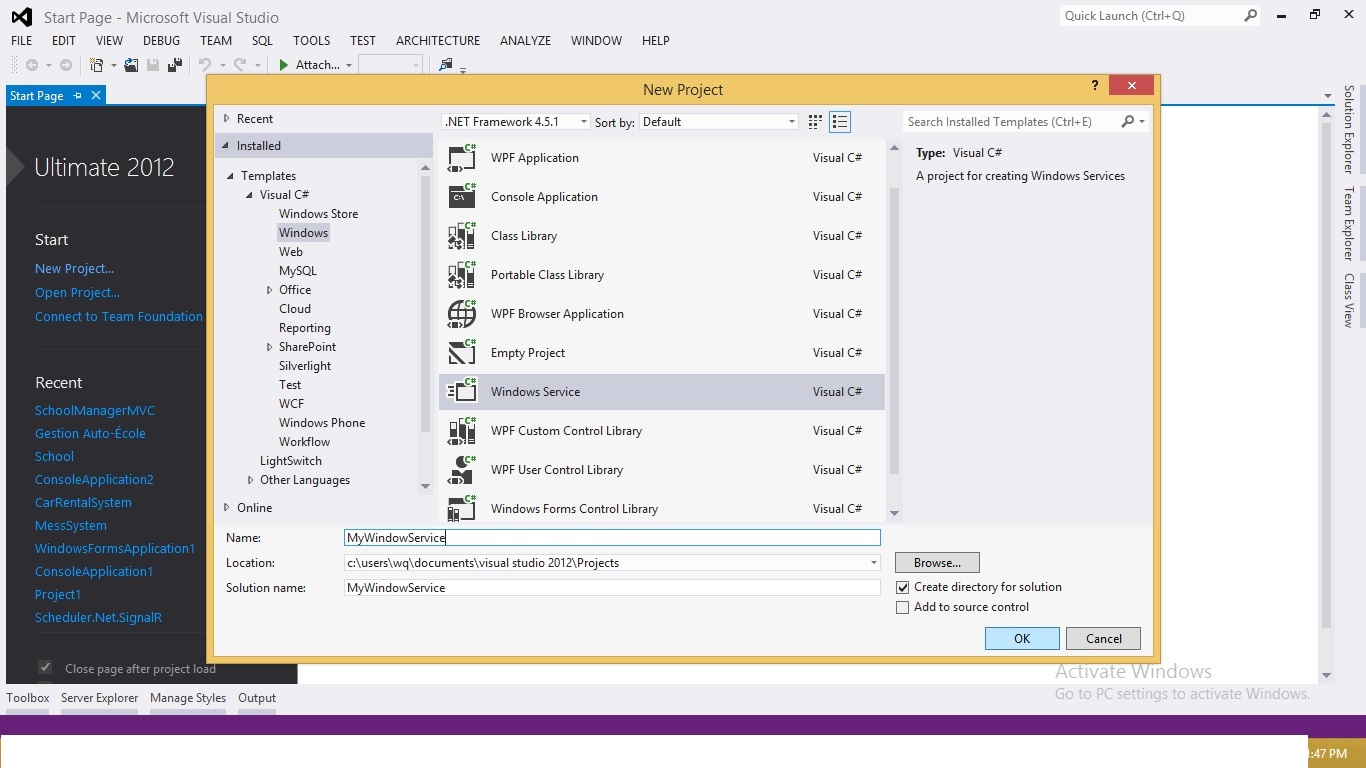Select the WPF User Control Library icon
The image size is (1366, 768).
pos(461,470)
